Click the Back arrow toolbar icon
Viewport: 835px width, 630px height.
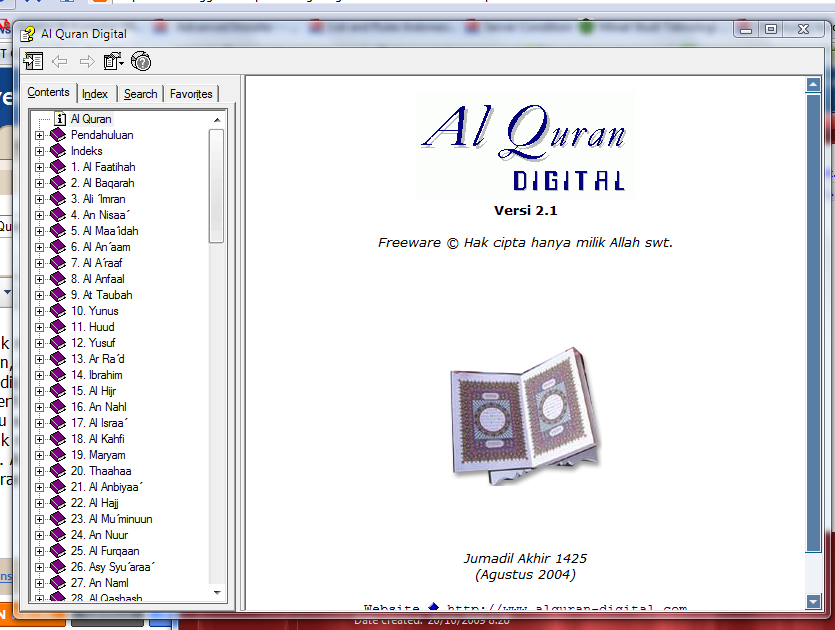click(60, 62)
